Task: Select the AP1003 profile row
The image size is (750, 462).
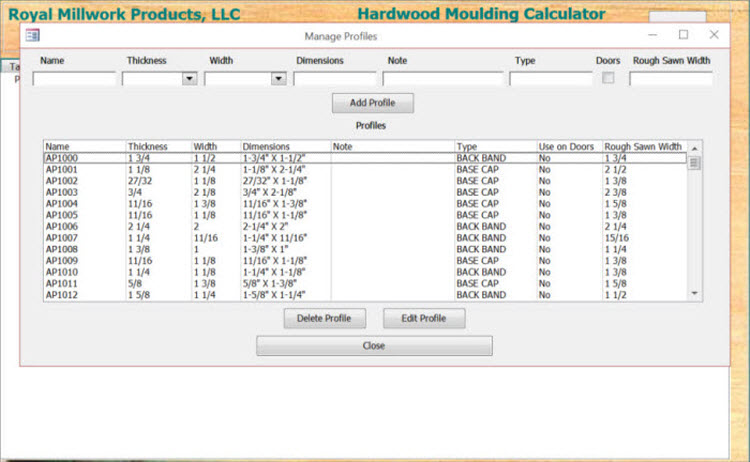Action: [x=365, y=192]
